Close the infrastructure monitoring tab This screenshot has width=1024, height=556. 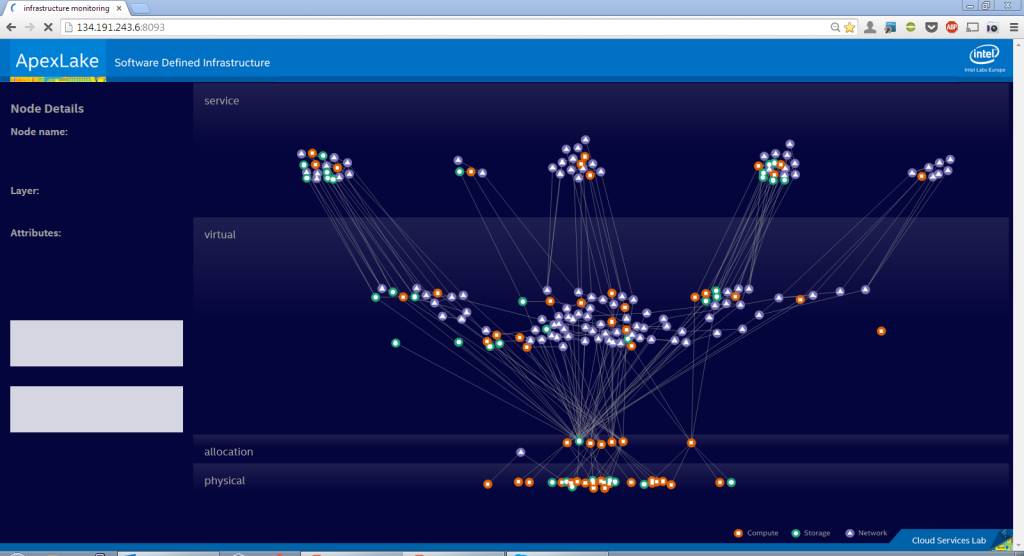120,7
